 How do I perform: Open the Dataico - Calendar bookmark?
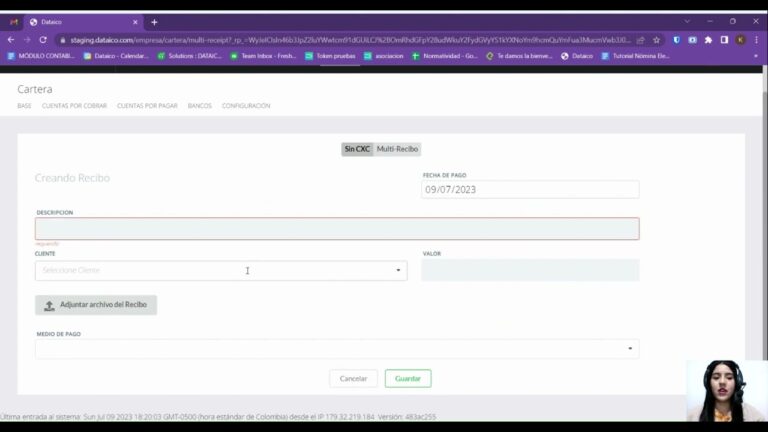[x=117, y=56]
